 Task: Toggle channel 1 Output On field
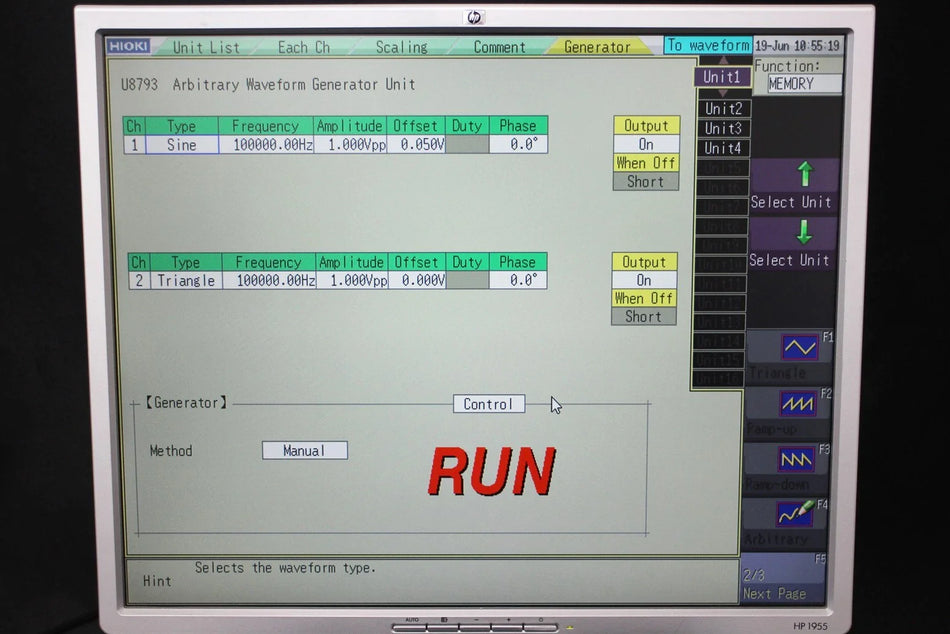[x=646, y=144]
